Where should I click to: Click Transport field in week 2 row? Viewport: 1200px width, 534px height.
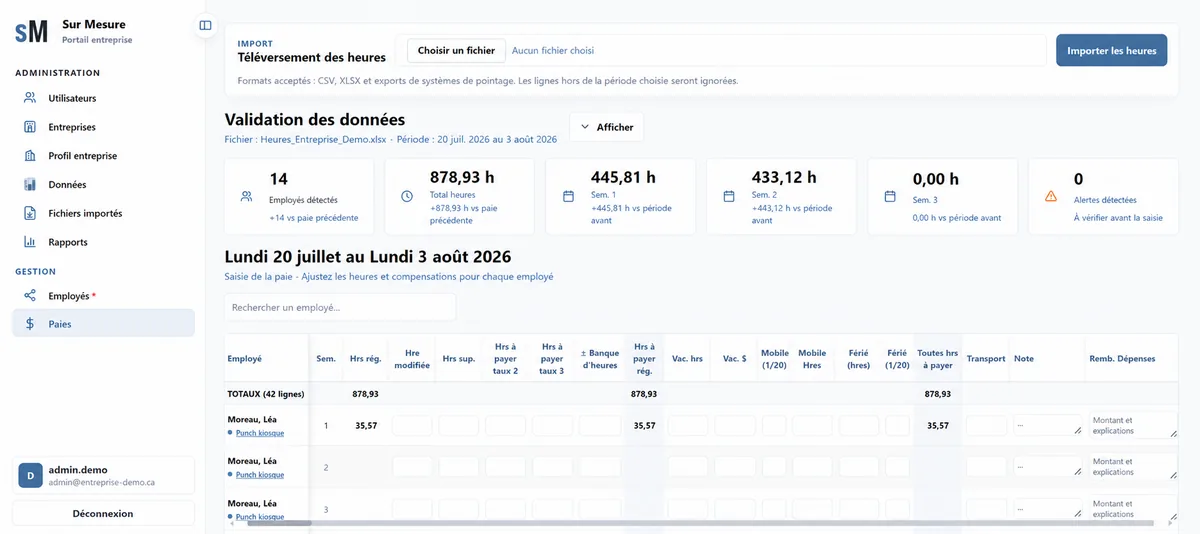pyautogui.click(x=987, y=467)
